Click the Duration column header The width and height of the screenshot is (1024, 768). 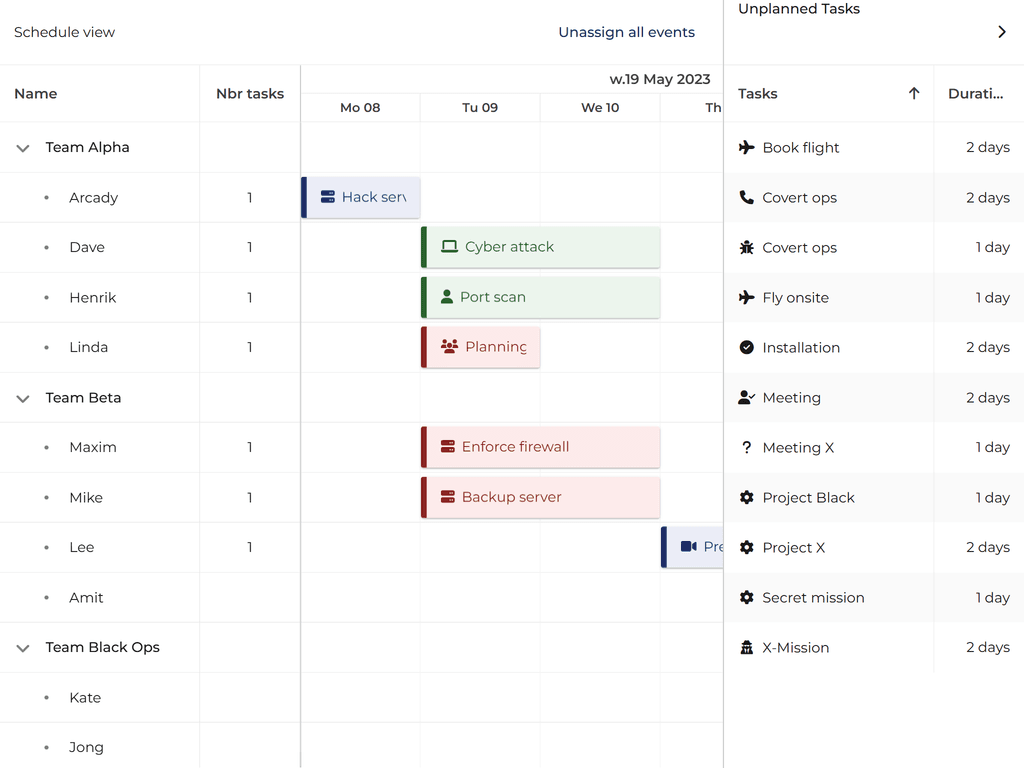[x=975, y=94]
